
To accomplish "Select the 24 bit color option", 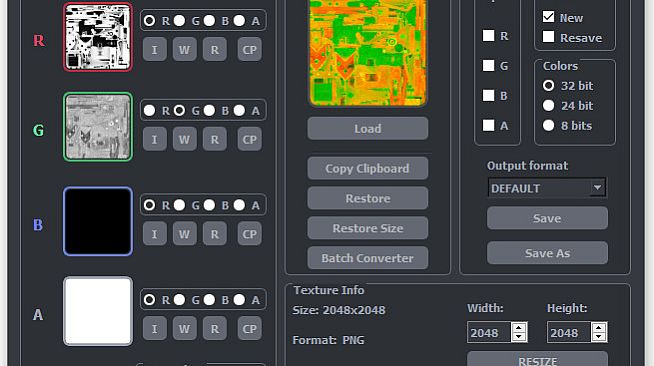I will coord(548,105).
